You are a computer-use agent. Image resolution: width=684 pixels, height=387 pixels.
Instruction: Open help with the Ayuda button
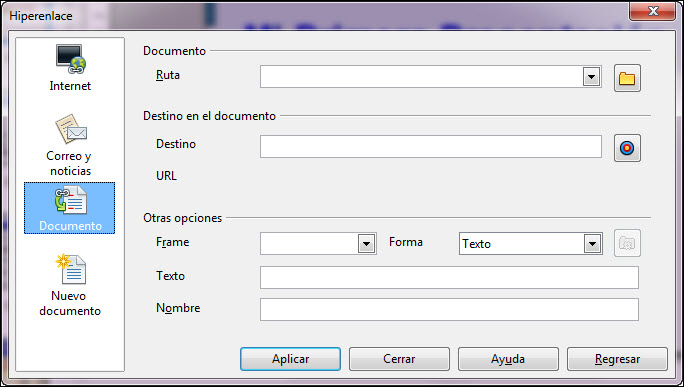[x=508, y=359]
